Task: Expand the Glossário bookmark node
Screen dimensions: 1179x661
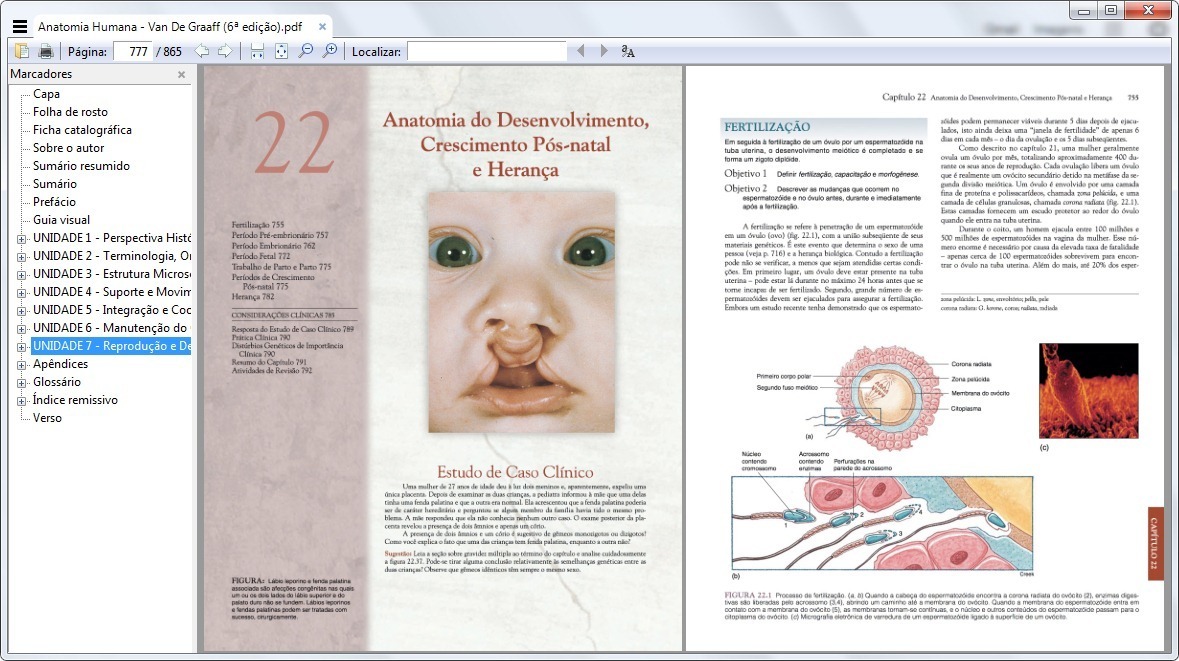Action: (x=22, y=384)
